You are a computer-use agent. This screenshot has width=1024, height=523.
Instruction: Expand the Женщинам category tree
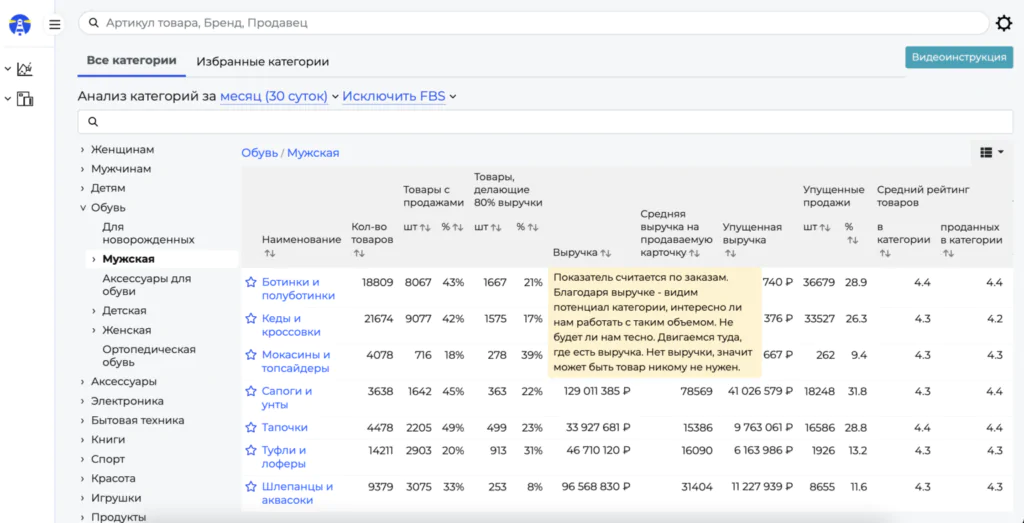coord(83,150)
